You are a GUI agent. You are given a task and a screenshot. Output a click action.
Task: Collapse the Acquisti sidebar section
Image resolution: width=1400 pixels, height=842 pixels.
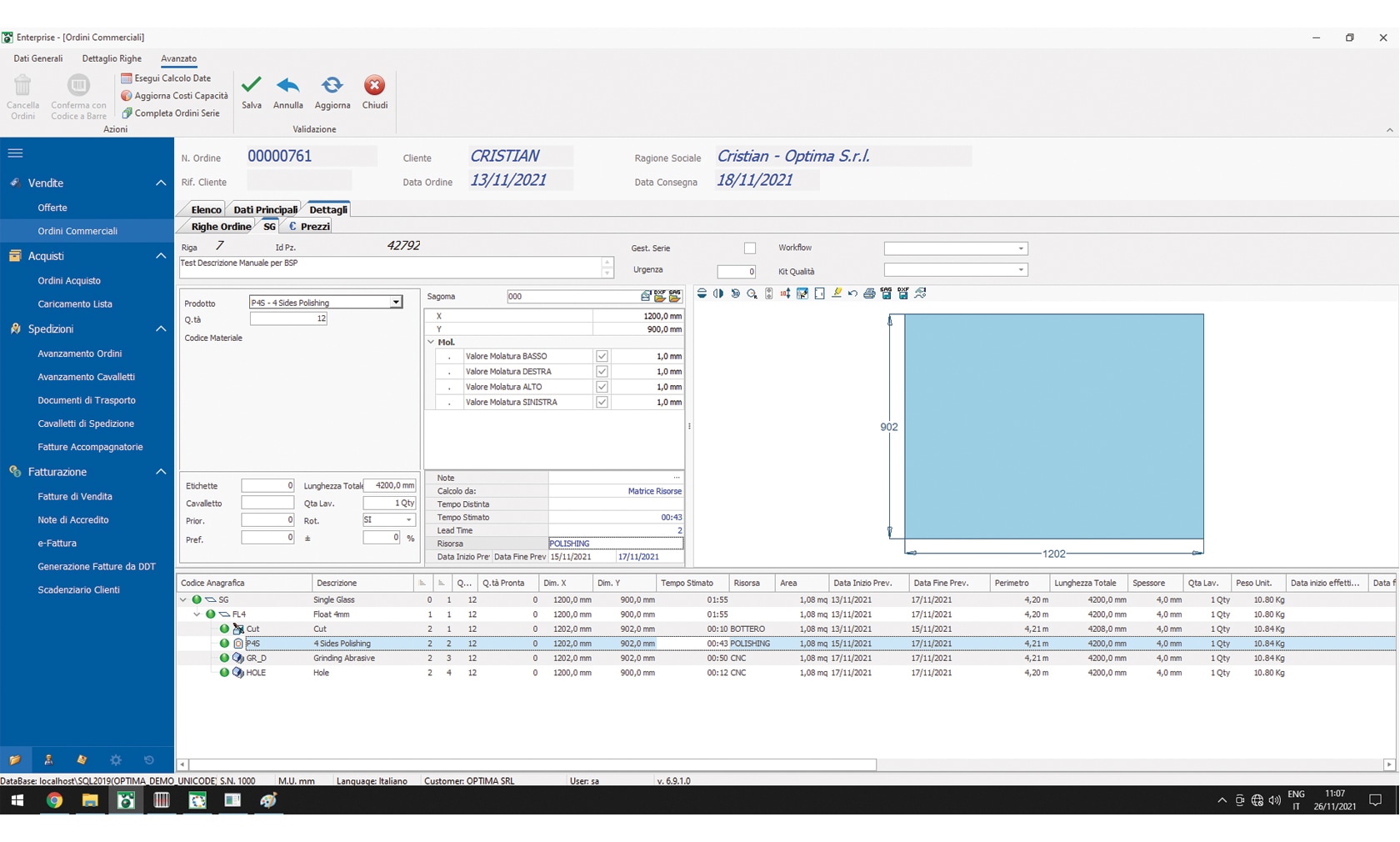pyautogui.click(x=161, y=256)
